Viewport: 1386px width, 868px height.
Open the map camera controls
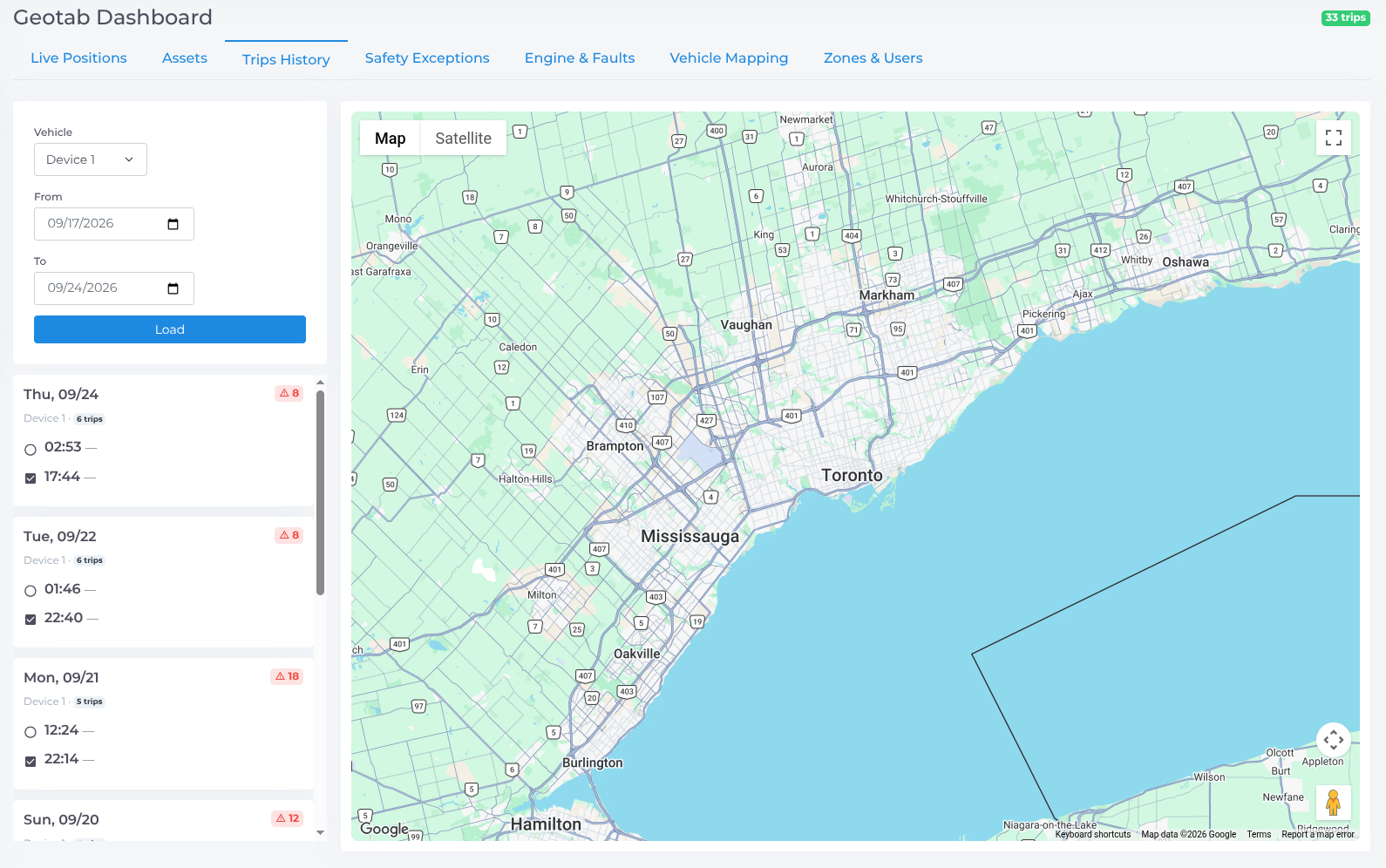click(1334, 740)
